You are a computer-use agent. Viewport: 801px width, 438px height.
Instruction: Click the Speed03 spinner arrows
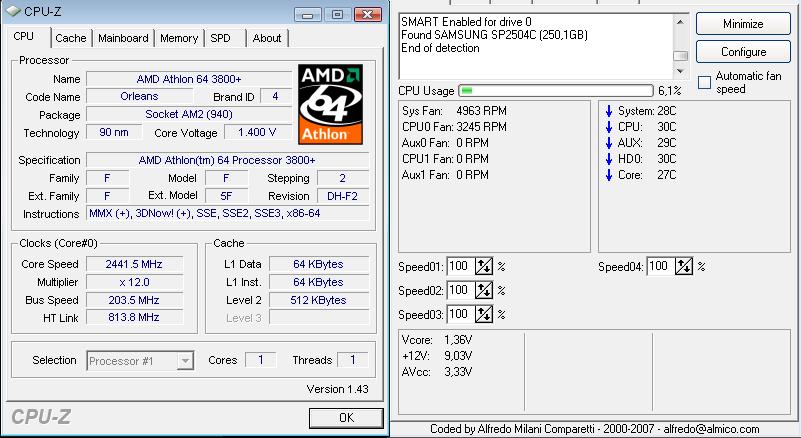pyautogui.click(x=483, y=314)
